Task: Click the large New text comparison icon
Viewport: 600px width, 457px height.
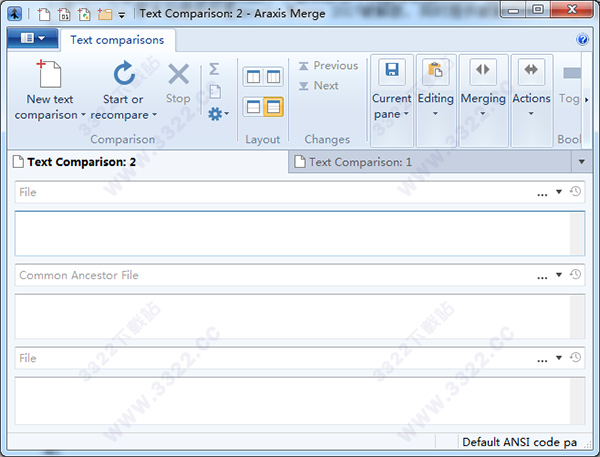Action: point(50,74)
